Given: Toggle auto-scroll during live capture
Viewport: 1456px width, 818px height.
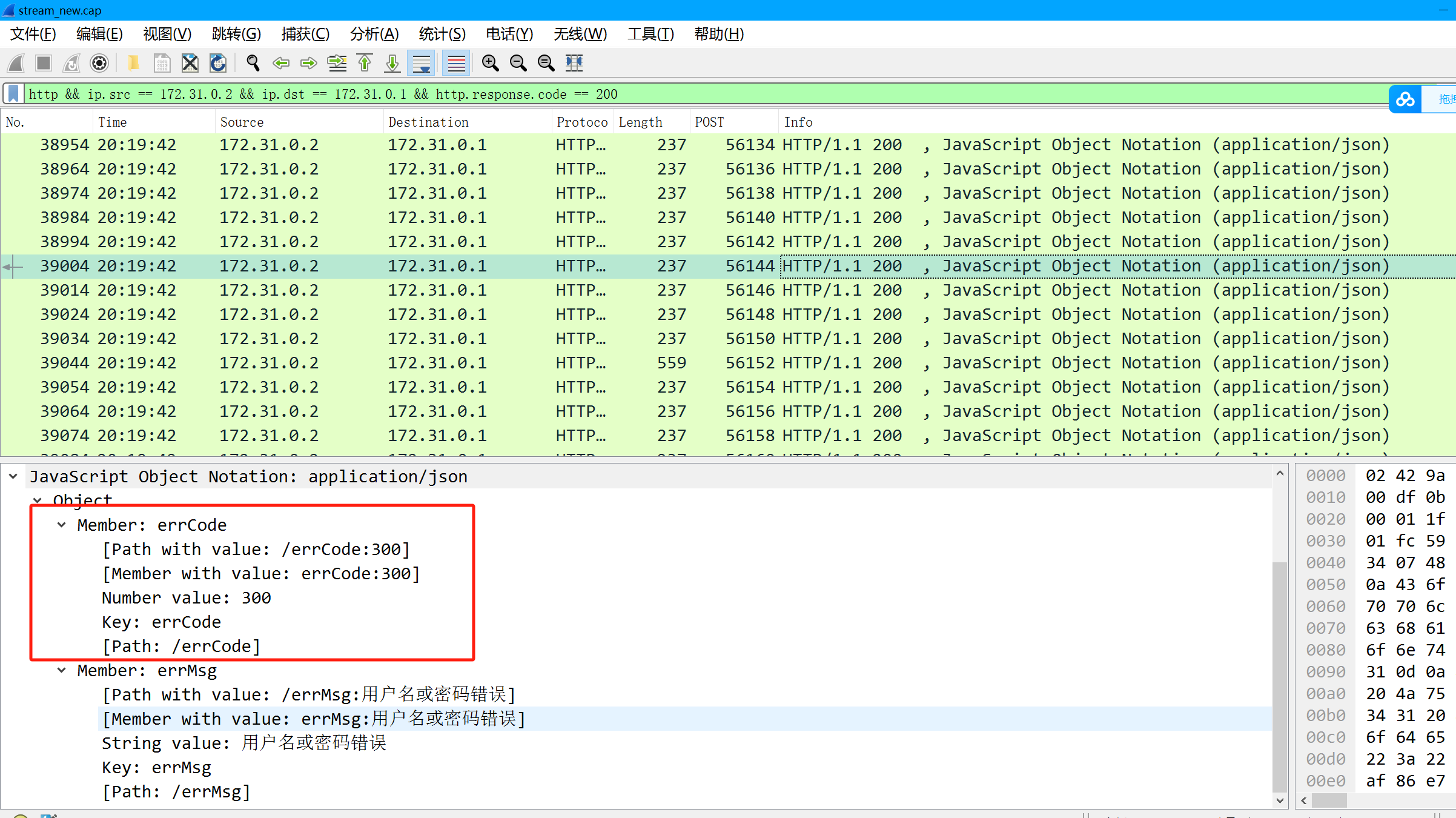Looking at the screenshot, I should coord(422,63).
